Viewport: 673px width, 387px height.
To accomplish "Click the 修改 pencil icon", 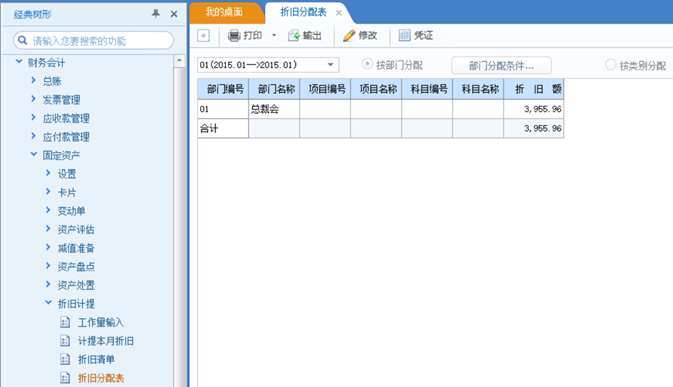I will pos(349,36).
